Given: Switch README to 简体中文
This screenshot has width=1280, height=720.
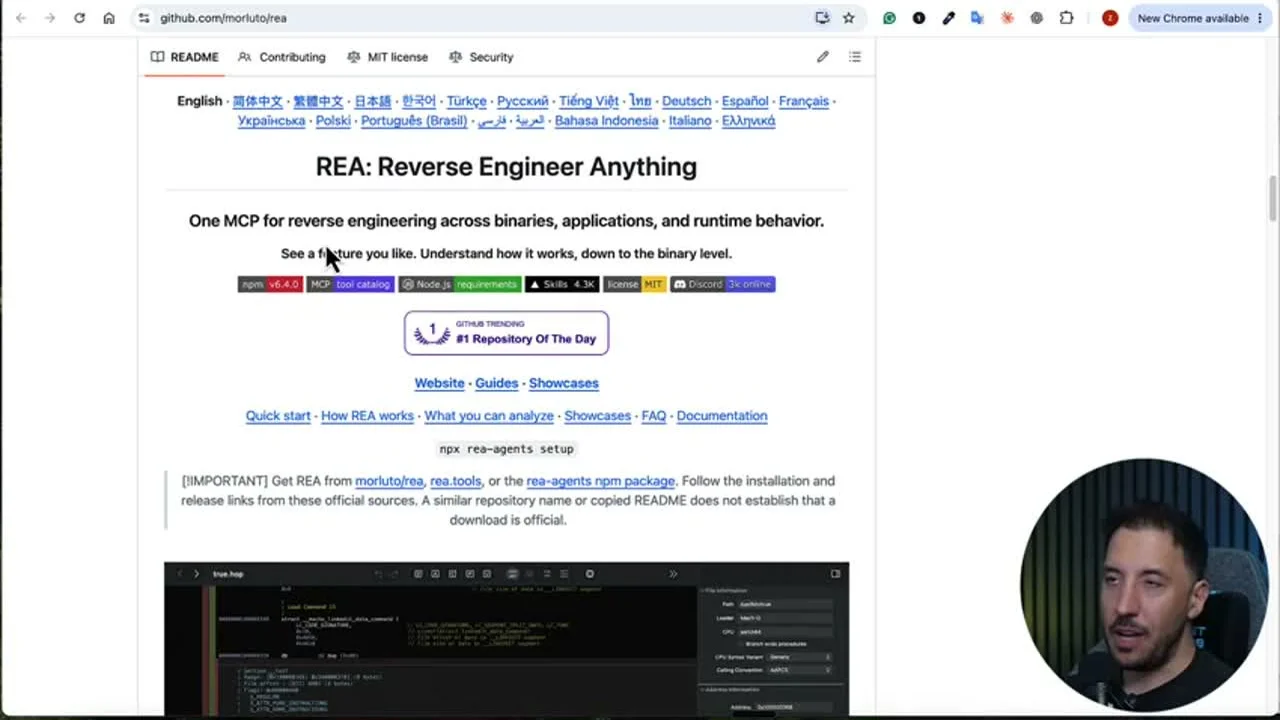Looking at the screenshot, I should click(258, 101).
